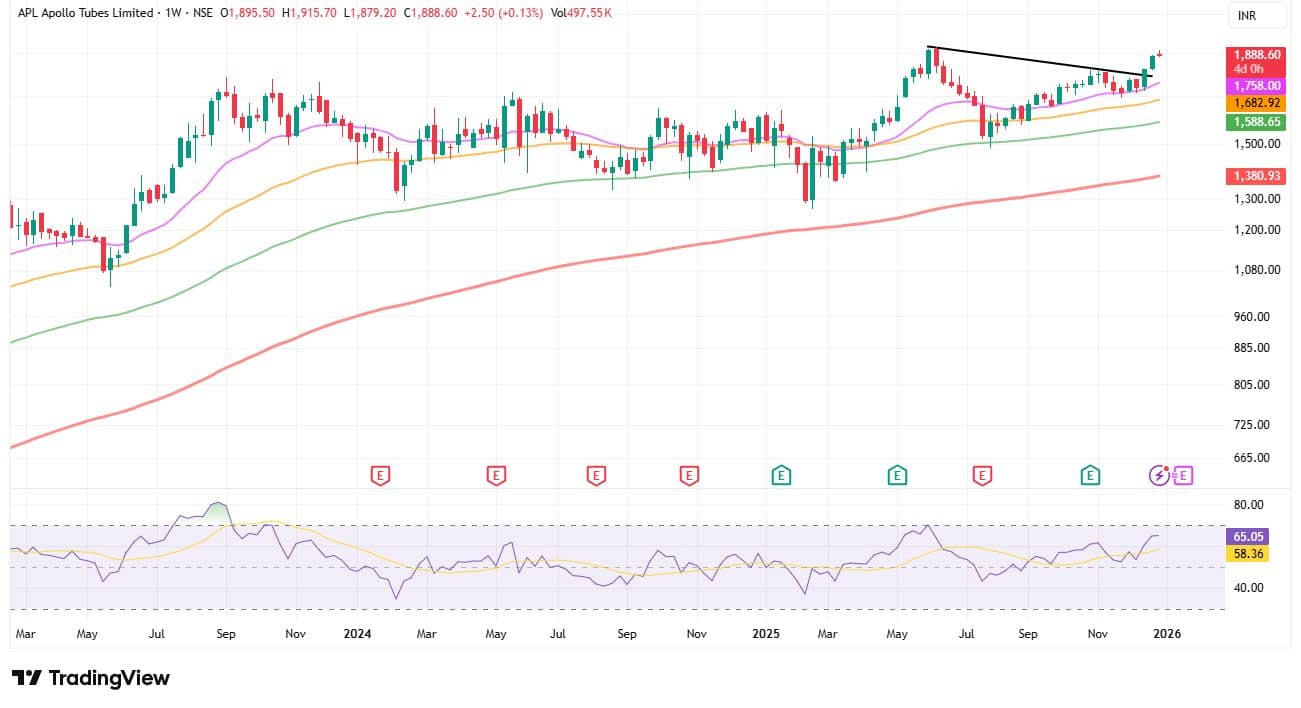Select the purple moving average label 1,758.00

click(x=1257, y=86)
